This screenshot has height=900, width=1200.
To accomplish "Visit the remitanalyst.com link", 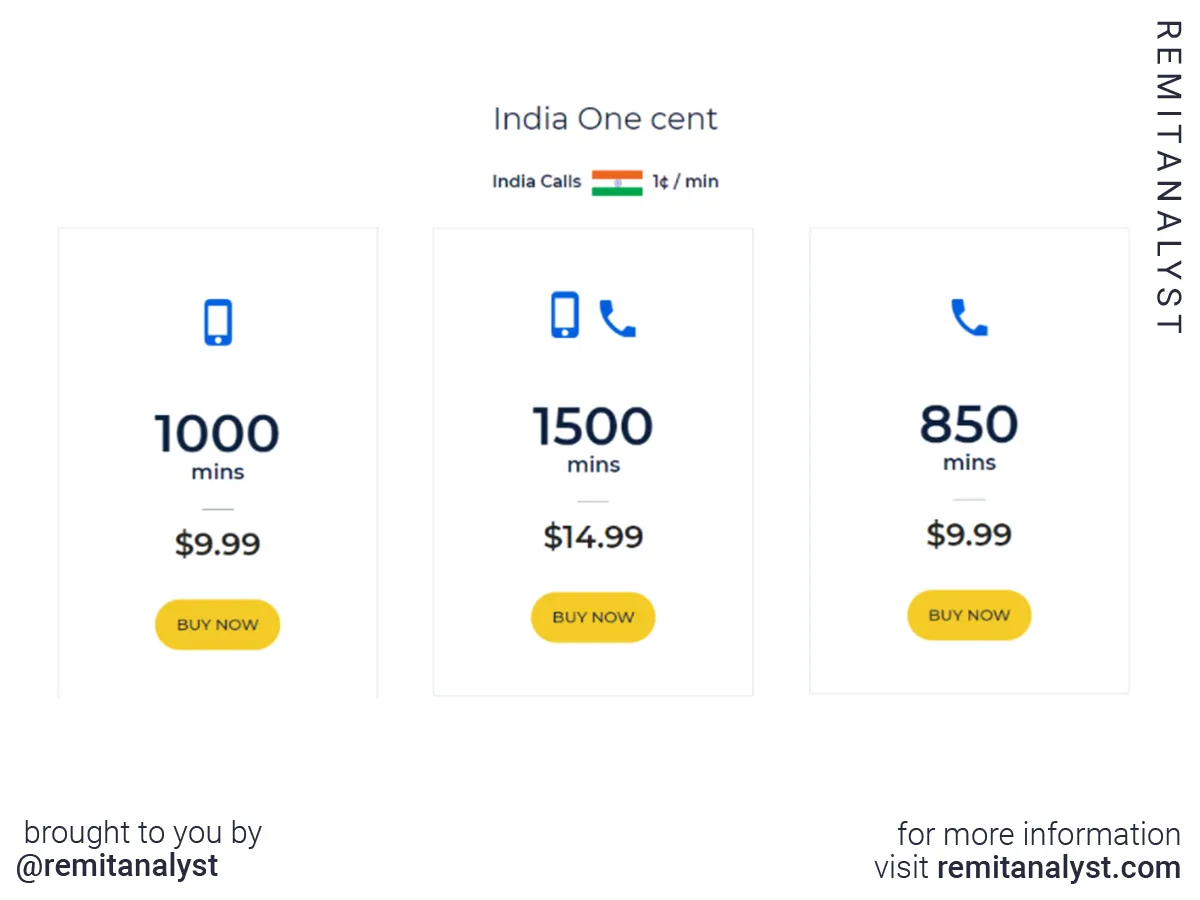I will coord(1058,867).
